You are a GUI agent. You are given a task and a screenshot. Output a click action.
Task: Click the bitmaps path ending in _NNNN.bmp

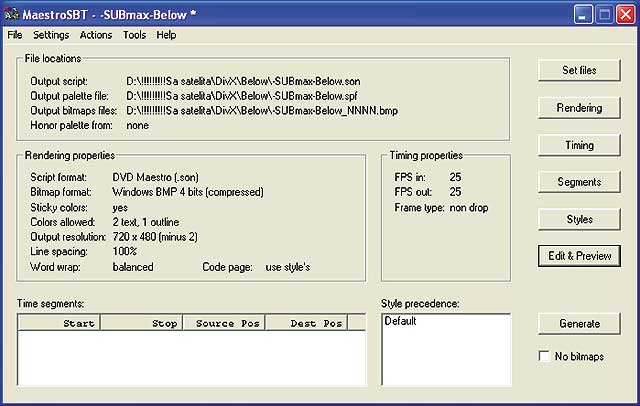[x=262, y=111]
